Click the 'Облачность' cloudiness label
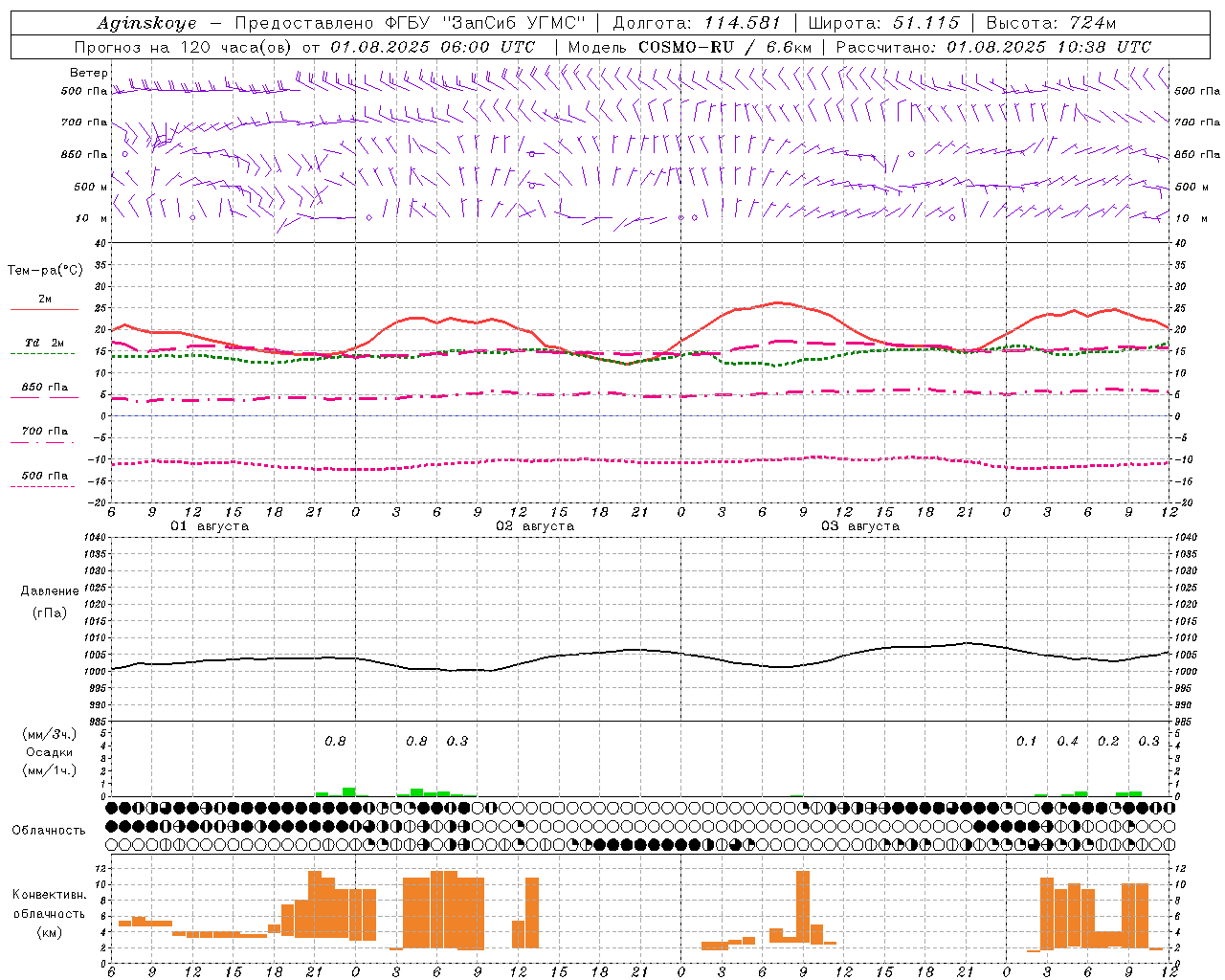Screen dimensions: 1225x980 (x=49, y=830)
